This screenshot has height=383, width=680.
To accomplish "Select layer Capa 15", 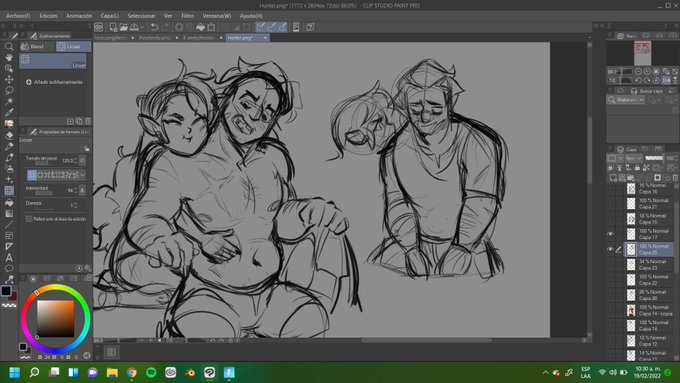I will (649, 219).
